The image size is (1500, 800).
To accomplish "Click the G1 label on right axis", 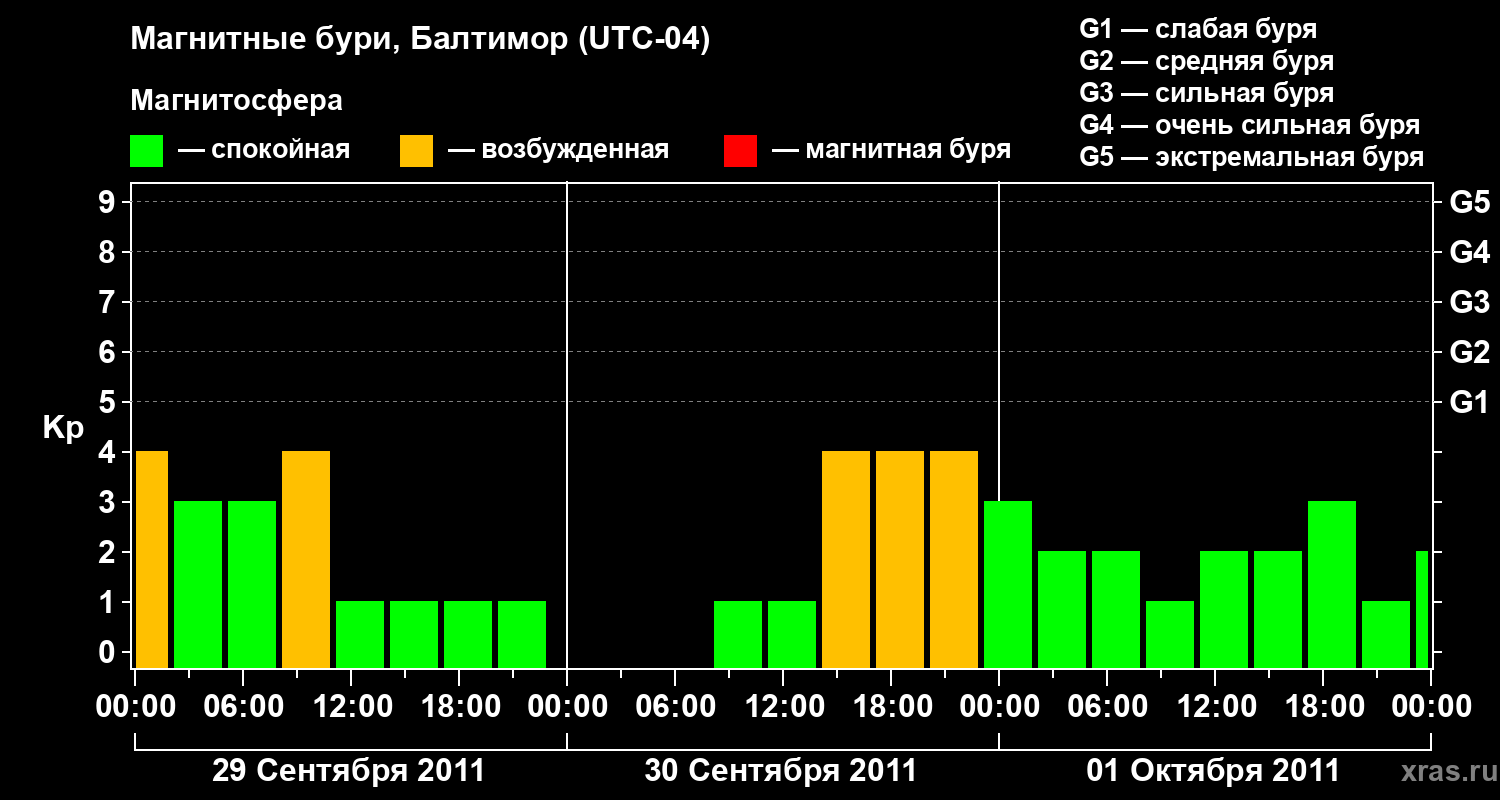I will [1470, 402].
